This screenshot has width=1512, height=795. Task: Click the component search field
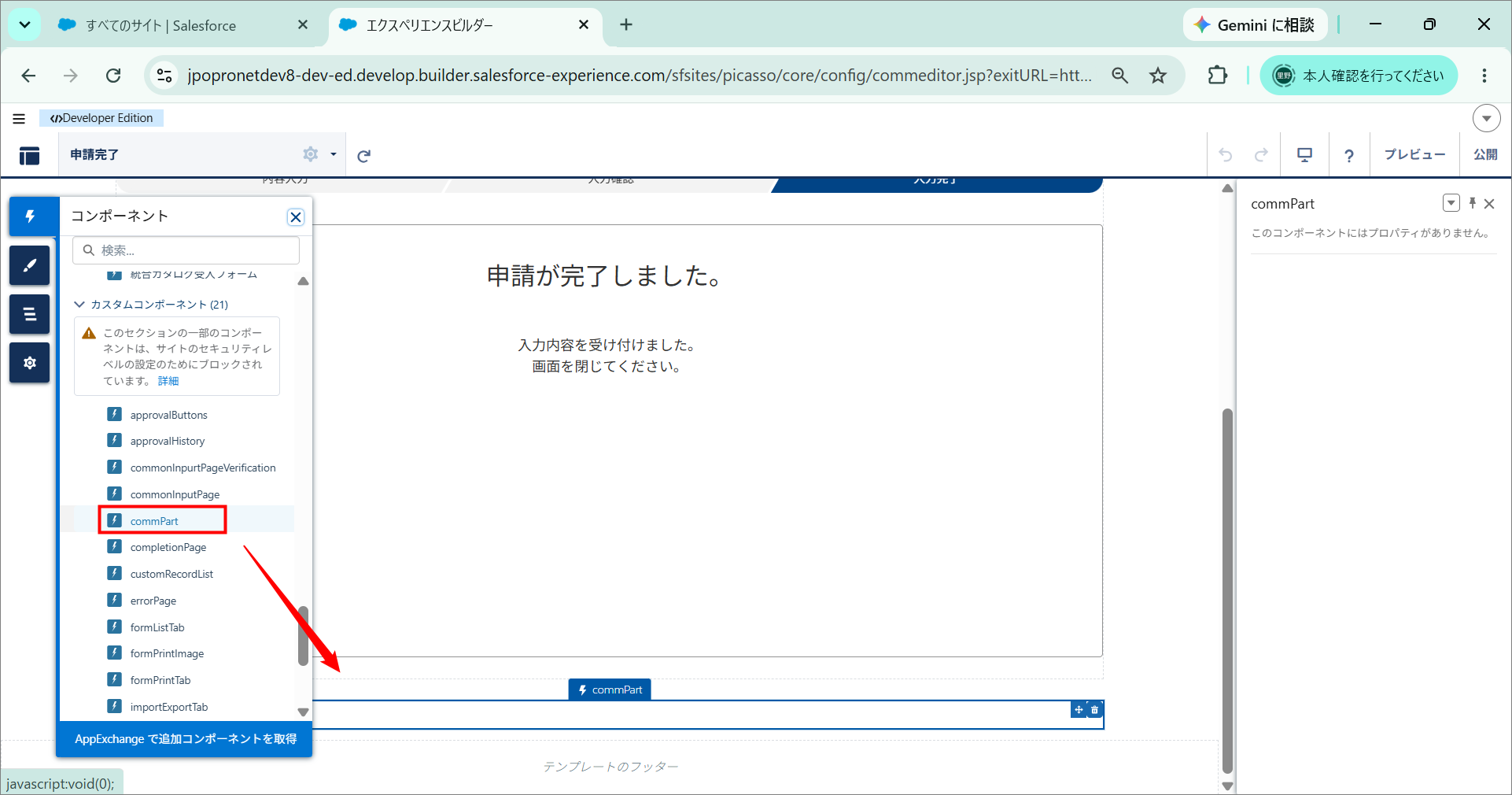point(186,250)
